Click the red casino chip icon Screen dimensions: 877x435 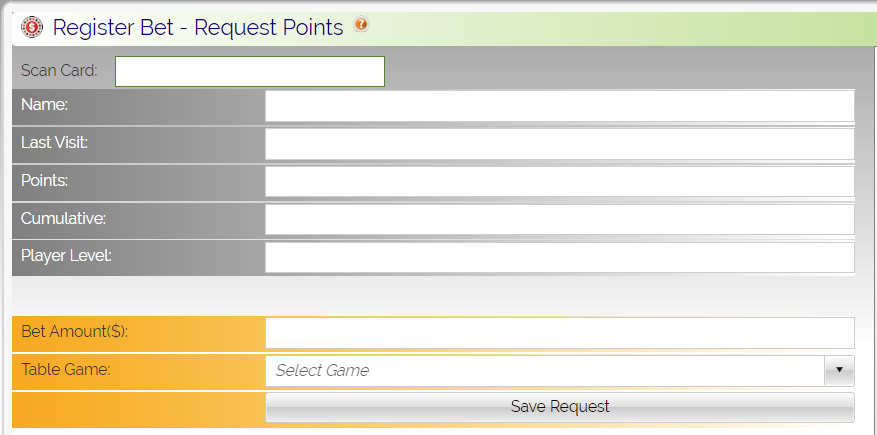[32, 27]
